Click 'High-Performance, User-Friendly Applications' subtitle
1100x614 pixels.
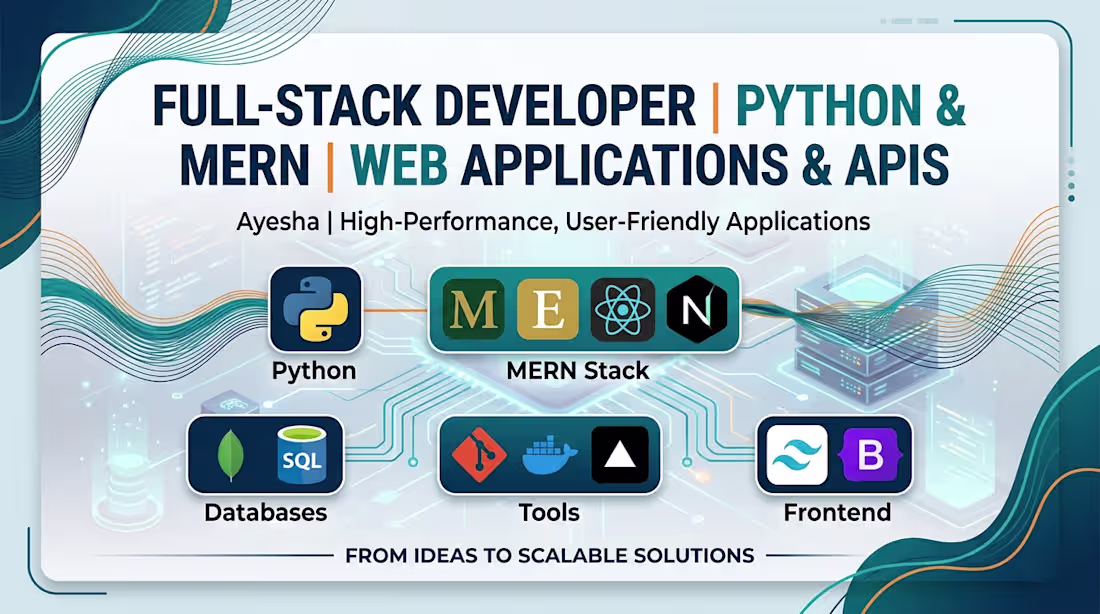[x=605, y=222]
